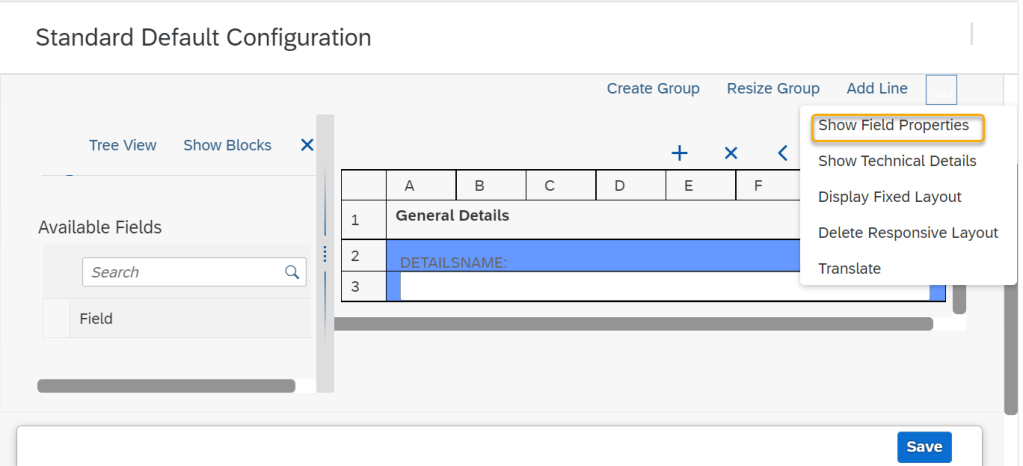Select Display Fixed Layout option

pos(889,197)
